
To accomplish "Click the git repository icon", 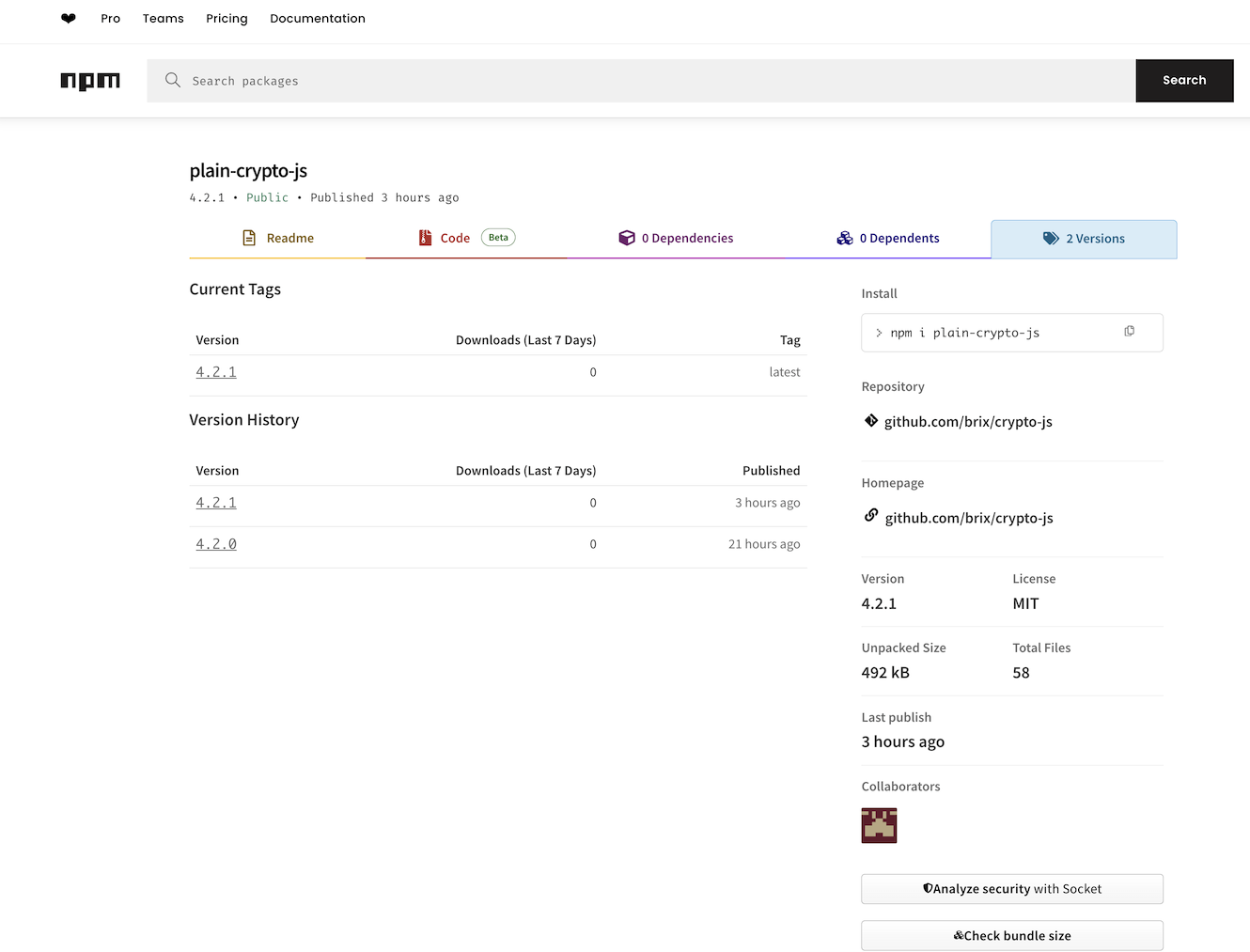I will (871, 421).
